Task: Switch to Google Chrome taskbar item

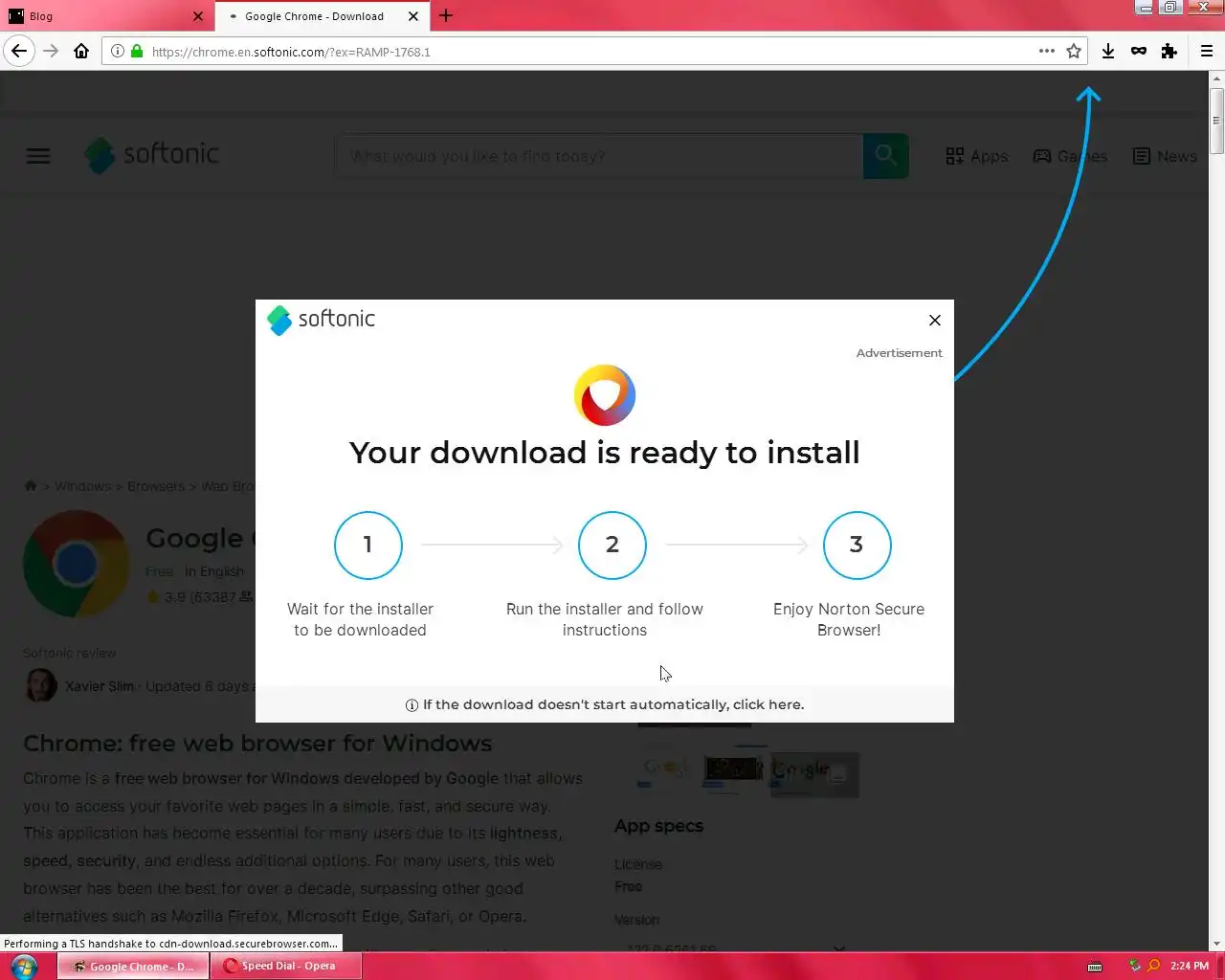Action: pos(133,967)
